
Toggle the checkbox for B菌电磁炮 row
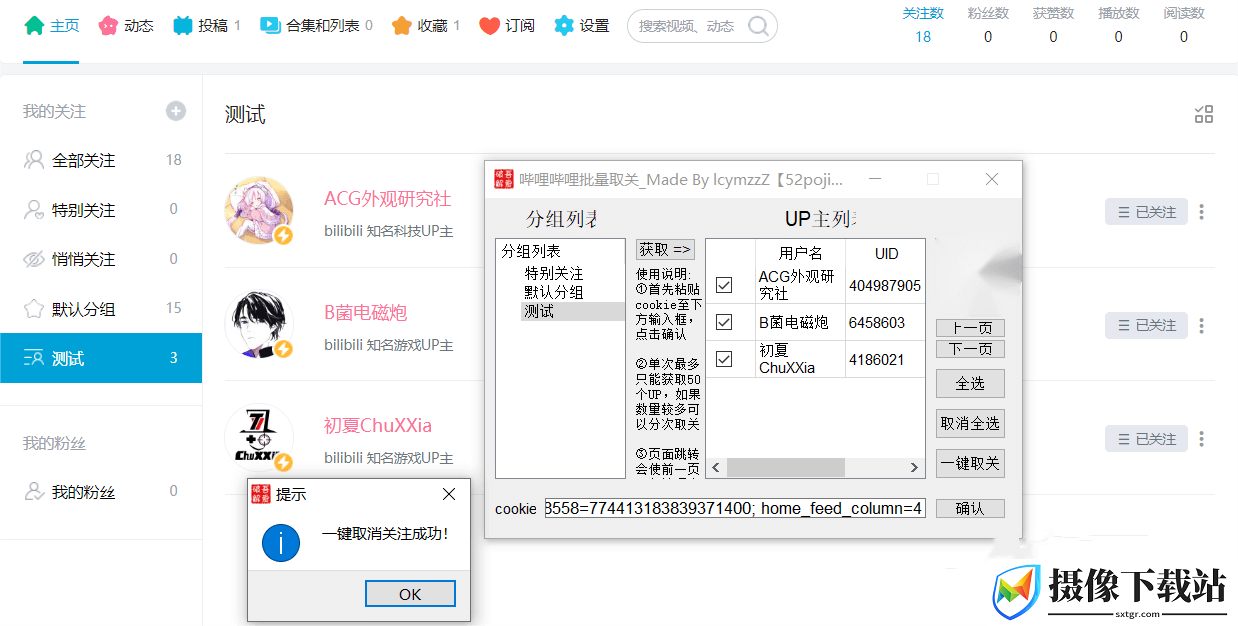pyautogui.click(x=724, y=322)
